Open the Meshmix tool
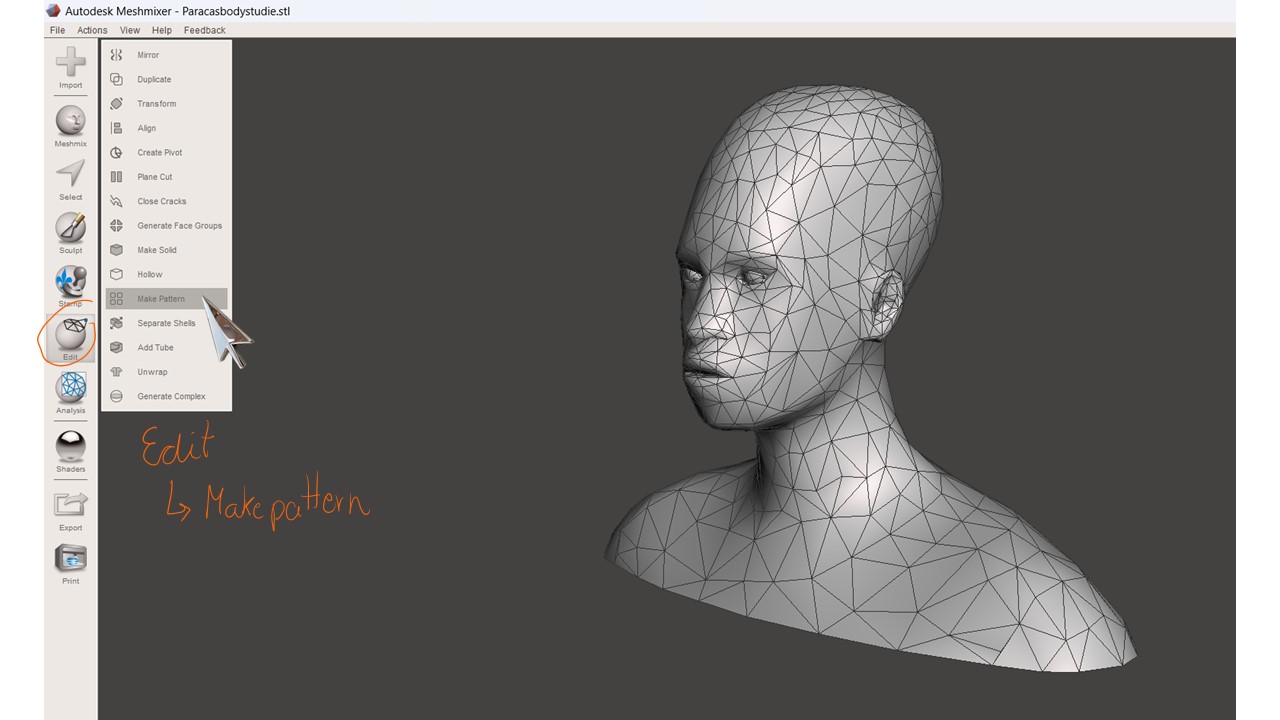 point(70,122)
